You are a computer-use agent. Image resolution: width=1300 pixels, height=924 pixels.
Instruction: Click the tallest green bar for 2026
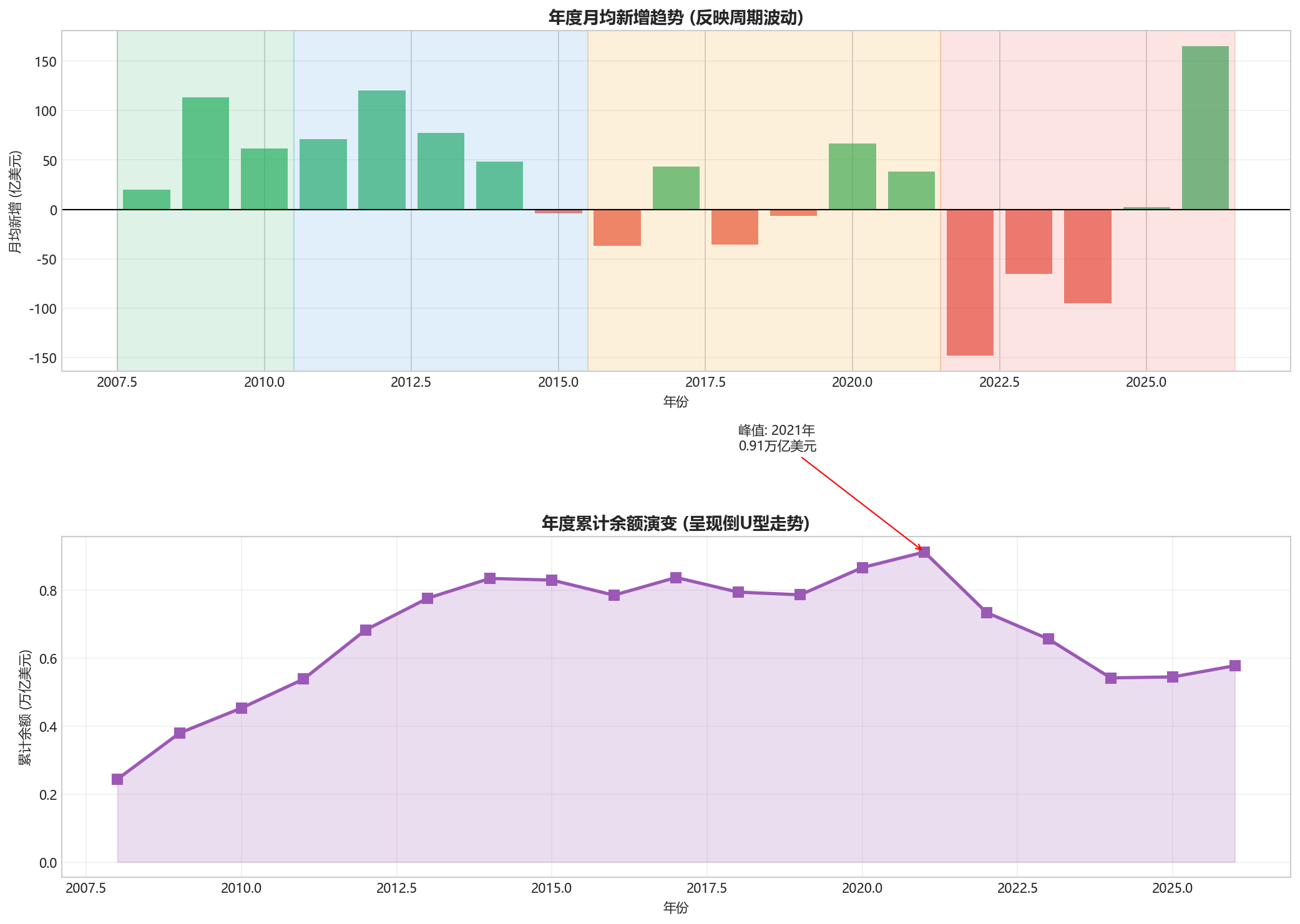pyautogui.click(x=1205, y=128)
